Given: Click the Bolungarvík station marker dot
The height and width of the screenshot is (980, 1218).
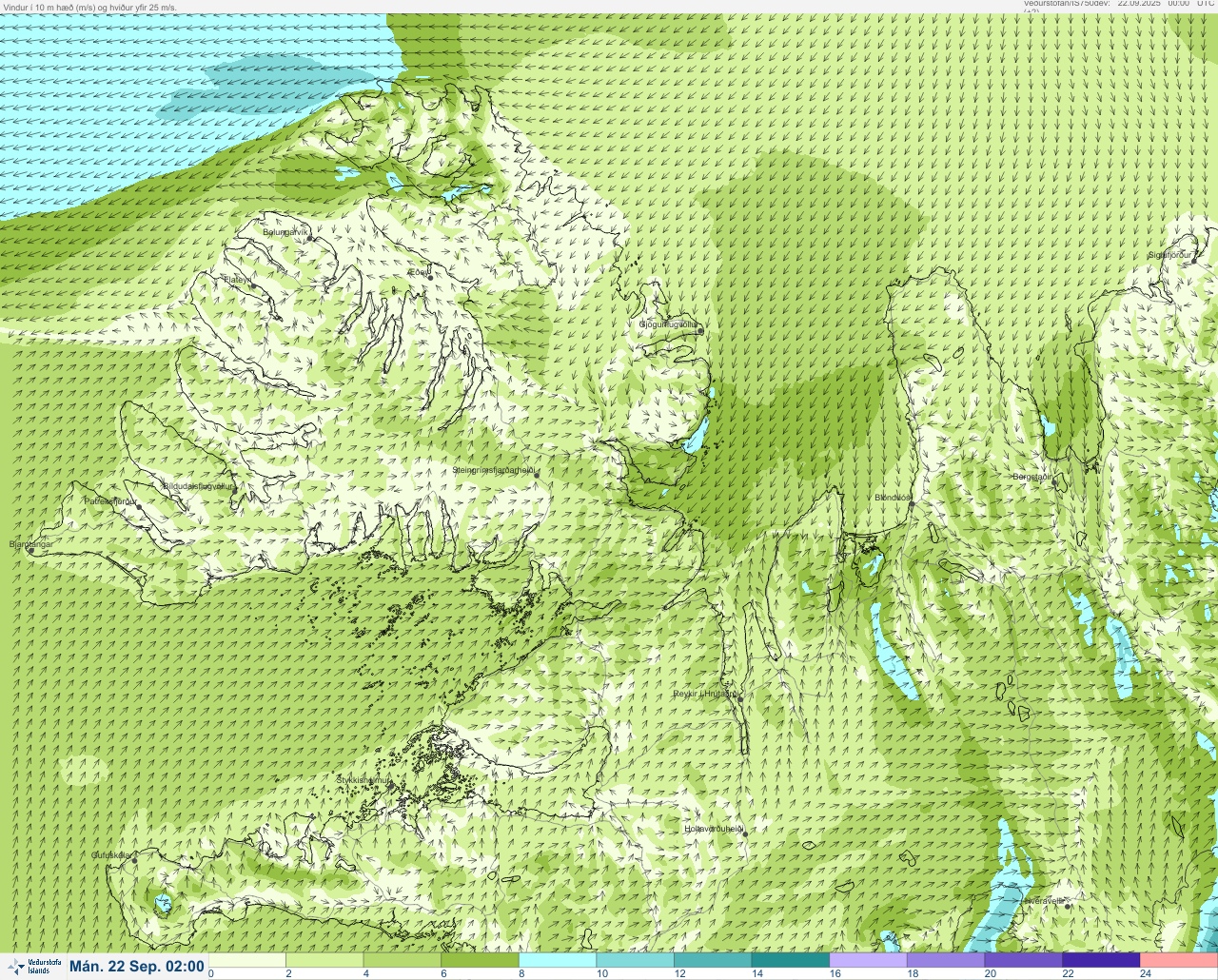Looking at the screenshot, I should 311,239.
